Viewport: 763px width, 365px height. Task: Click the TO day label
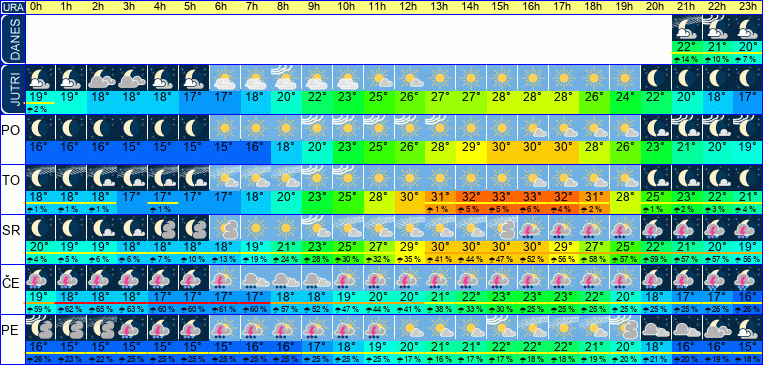click(x=10, y=181)
